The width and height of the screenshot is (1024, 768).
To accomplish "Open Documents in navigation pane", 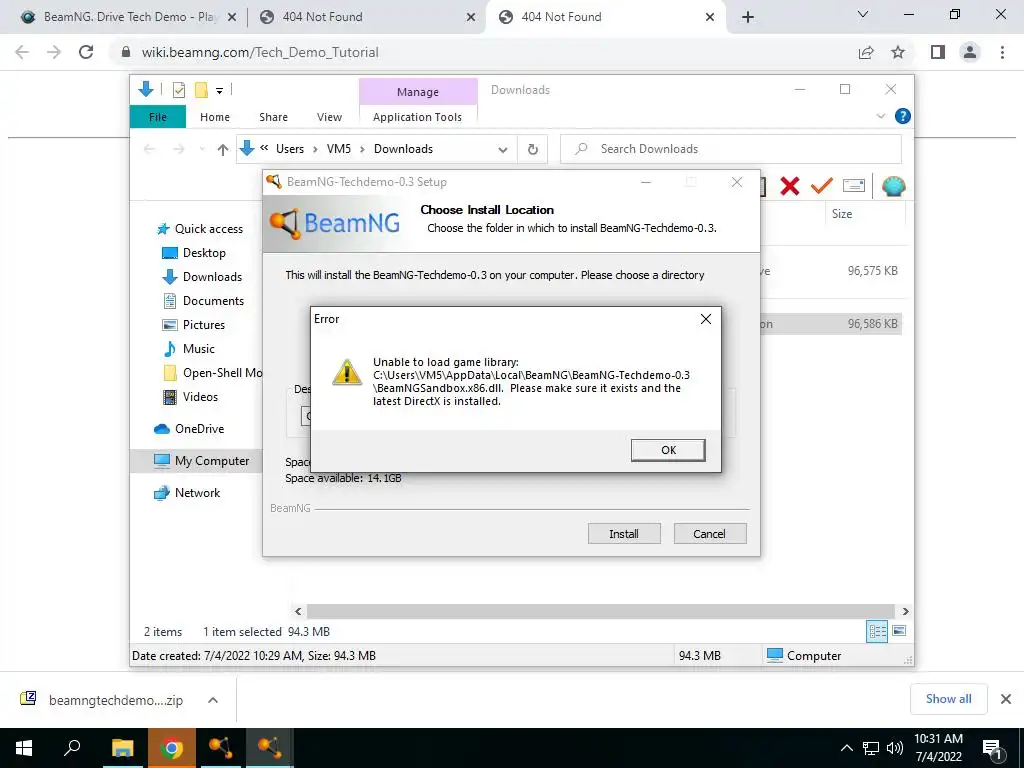I will [x=203, y=301].
